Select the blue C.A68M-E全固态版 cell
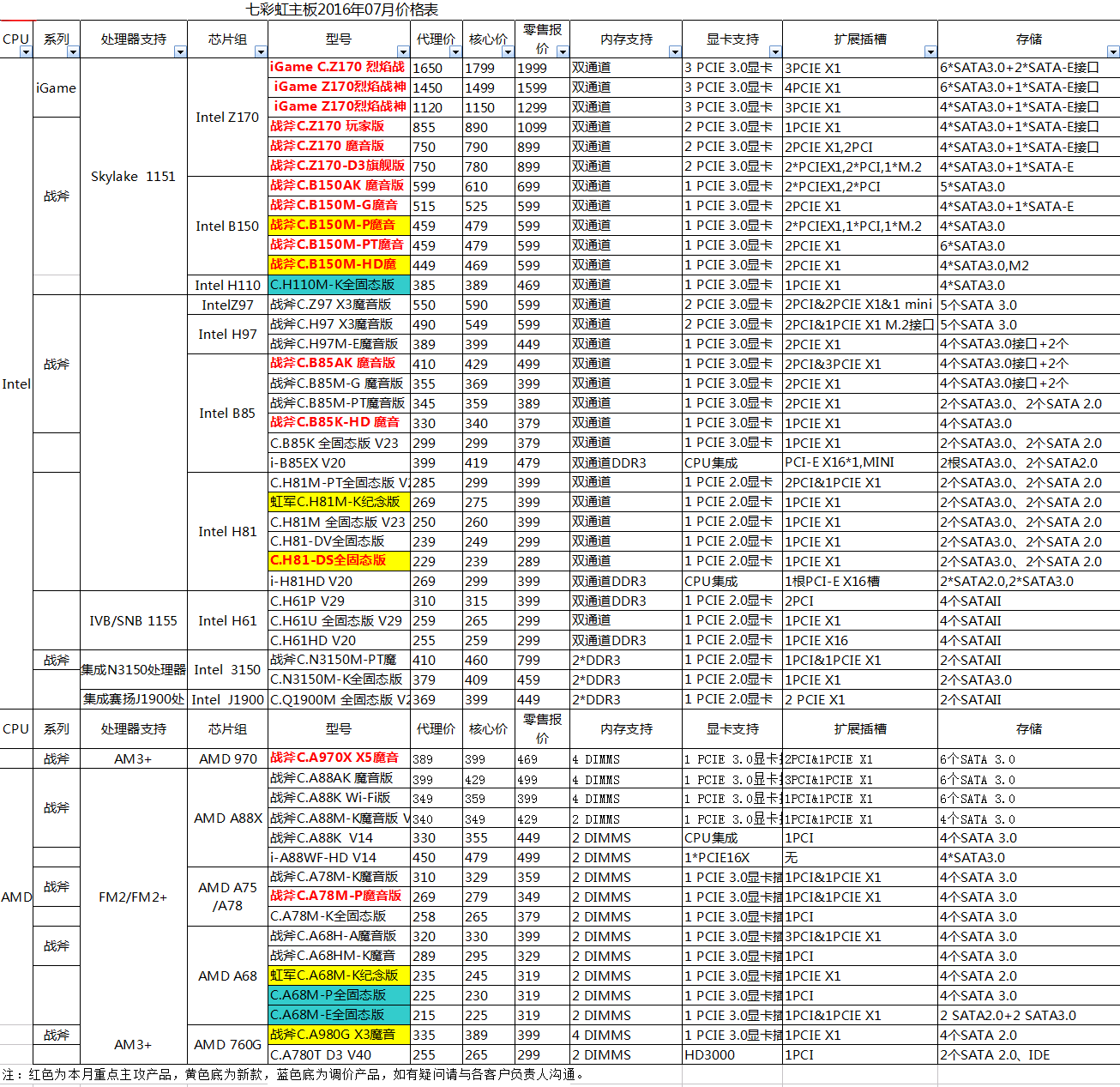 (x=339, y=1016)
